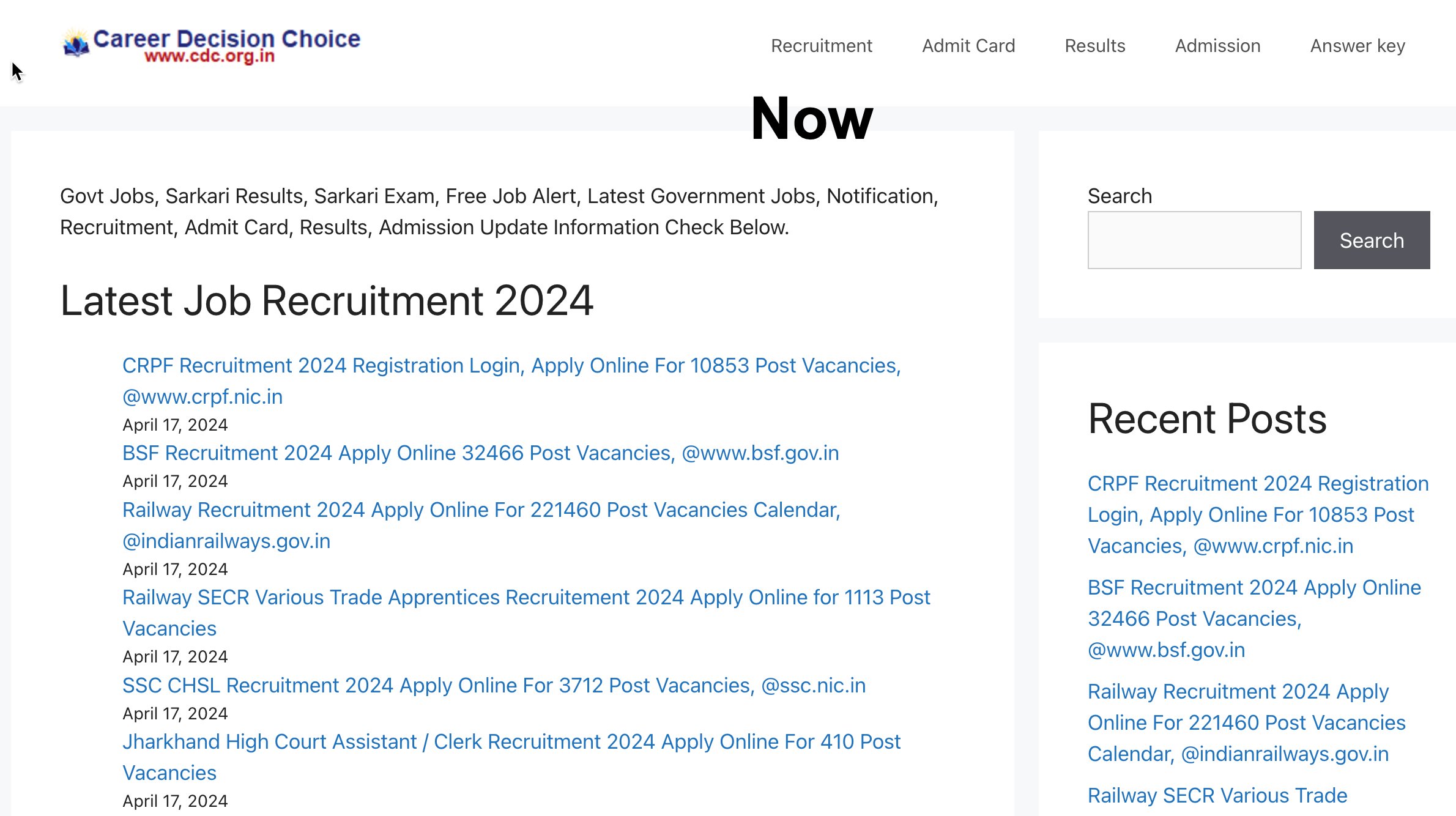Click the dark Search button
This screenshot has width=1456, height=816.
click(1372, 240)
